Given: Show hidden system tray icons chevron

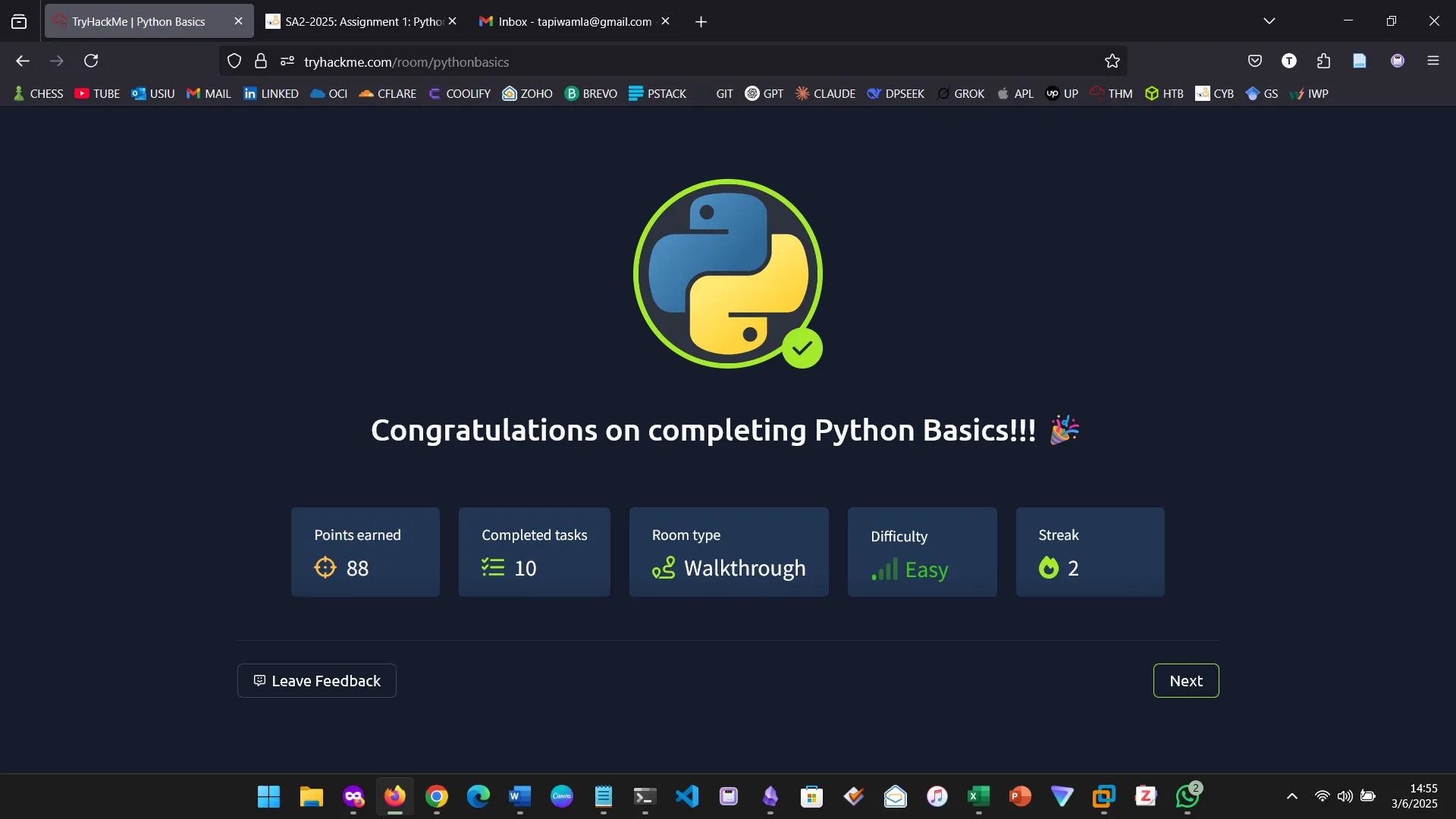Looking at the screenshot, I should click(1291, 796).
